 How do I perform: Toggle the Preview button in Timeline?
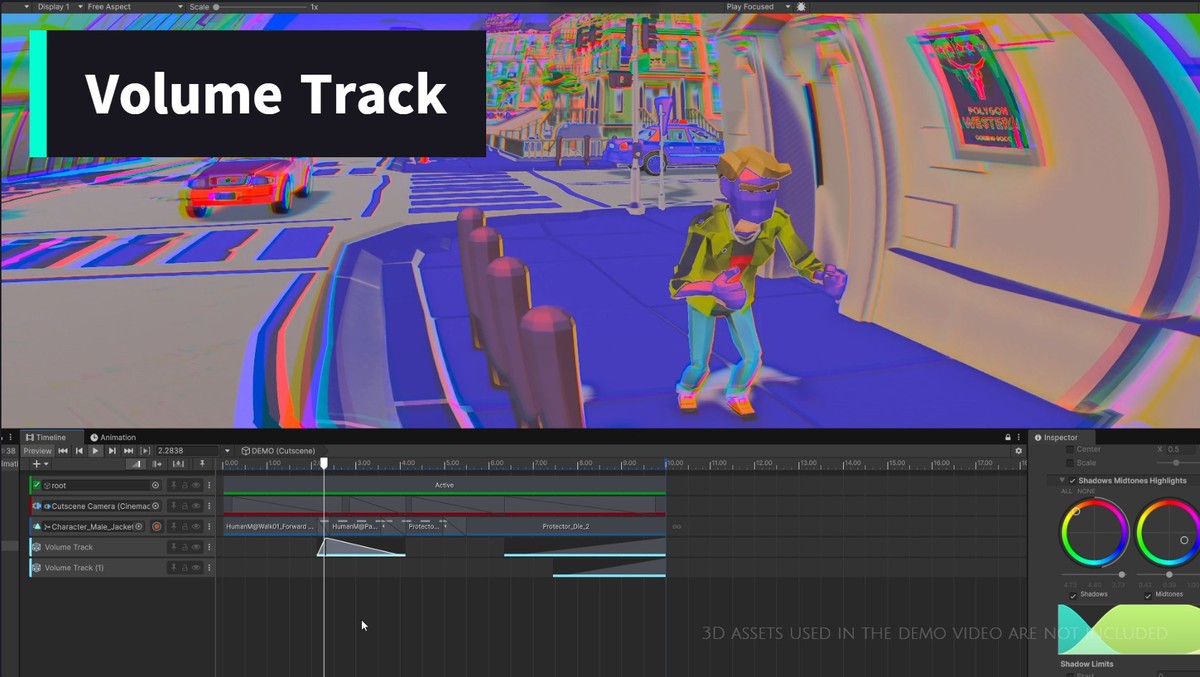tap(37, 451)
